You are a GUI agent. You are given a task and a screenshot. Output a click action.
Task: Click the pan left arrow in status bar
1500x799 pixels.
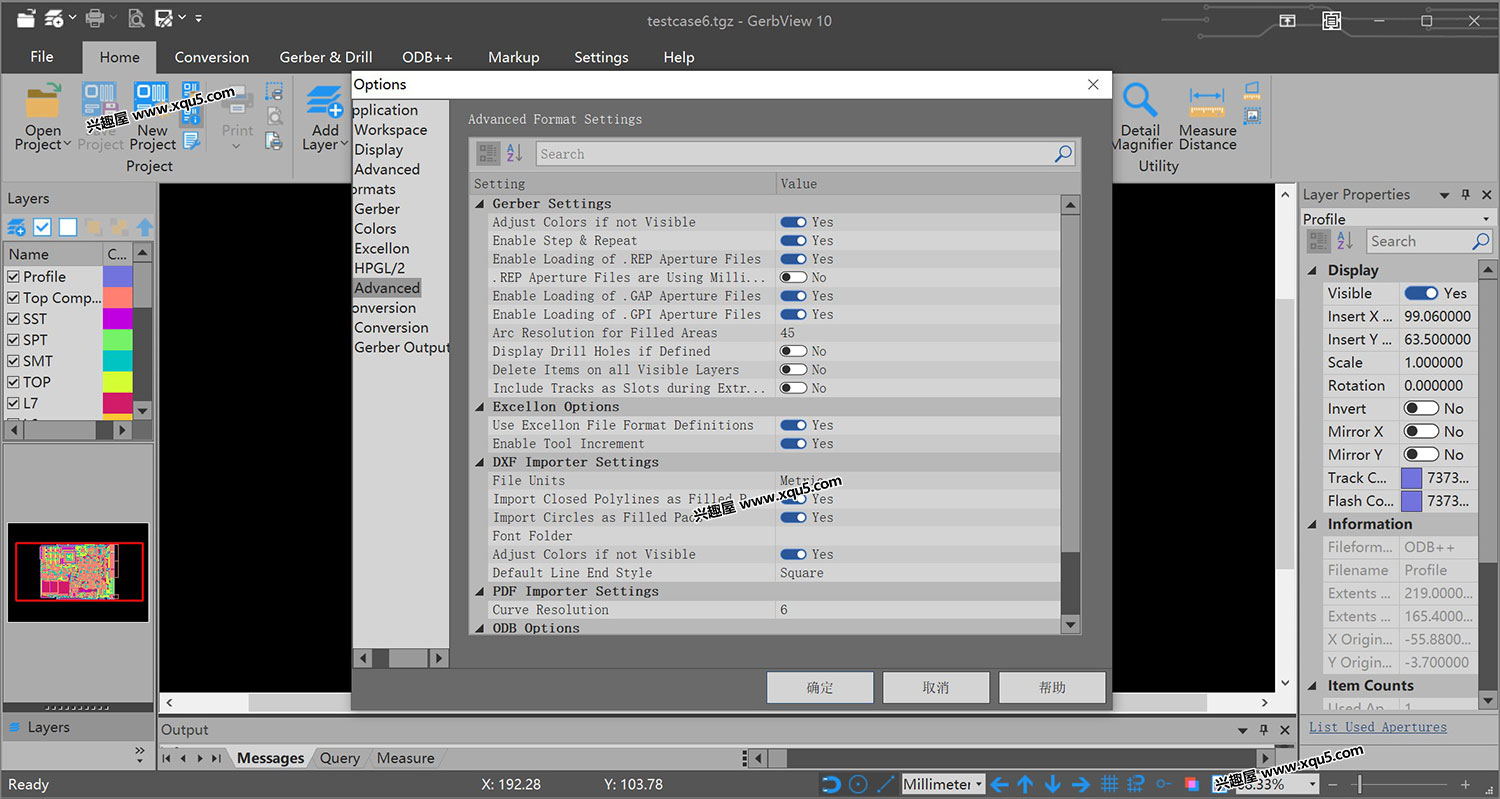pyautogui.click(x=999, y=784)
